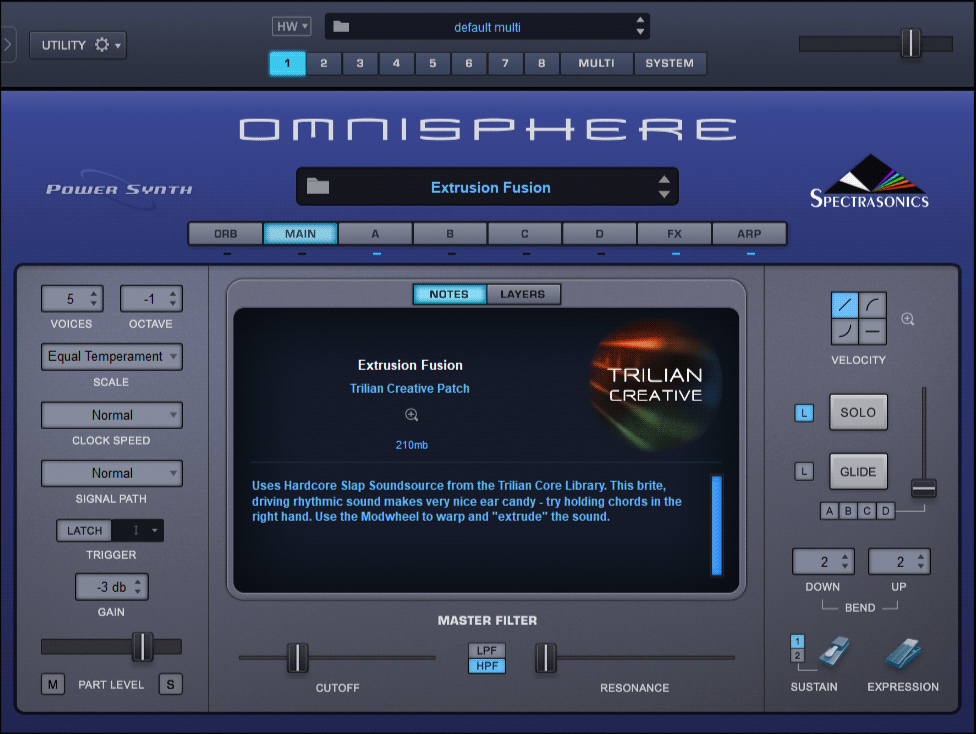Click the patch notes scrollbar
The image size is (976, 734).
pyautogui.click(x=716, y=525)
